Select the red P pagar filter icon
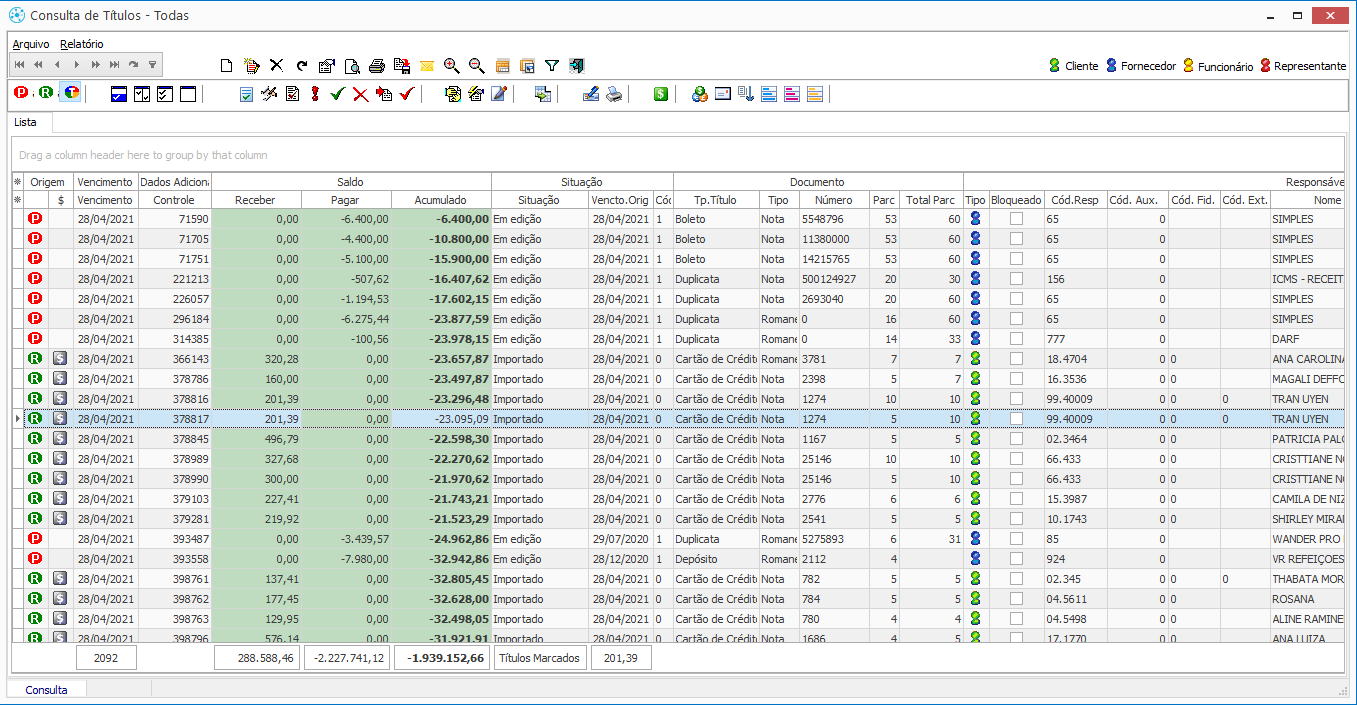The image size is (1357, 705). (x=21, y=93)
